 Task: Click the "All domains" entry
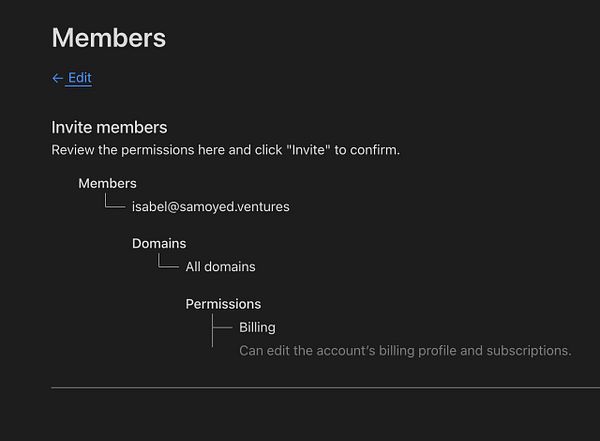220,267
